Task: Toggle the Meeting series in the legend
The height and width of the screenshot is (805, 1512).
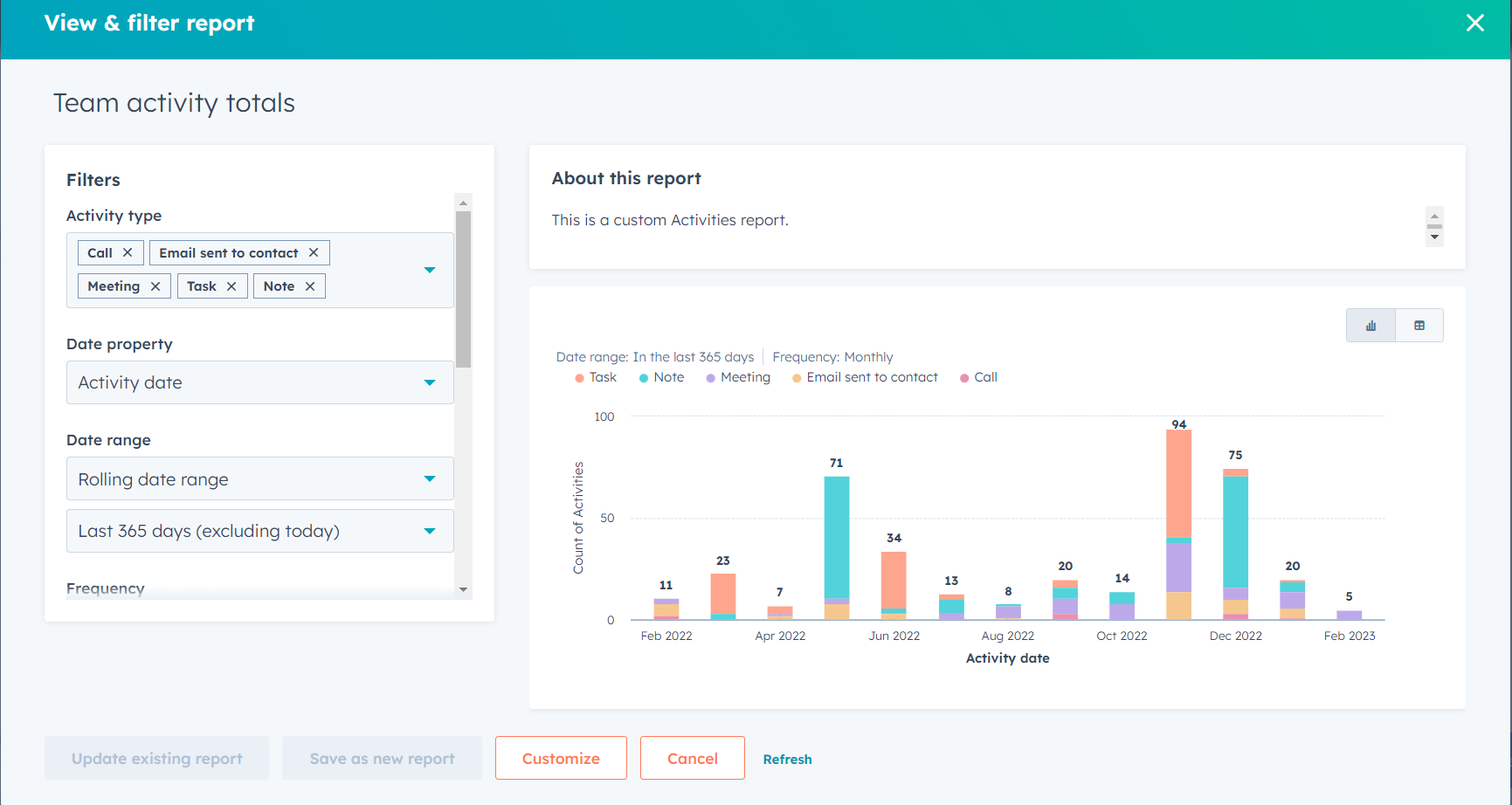Action: click(x=738, y=376)
